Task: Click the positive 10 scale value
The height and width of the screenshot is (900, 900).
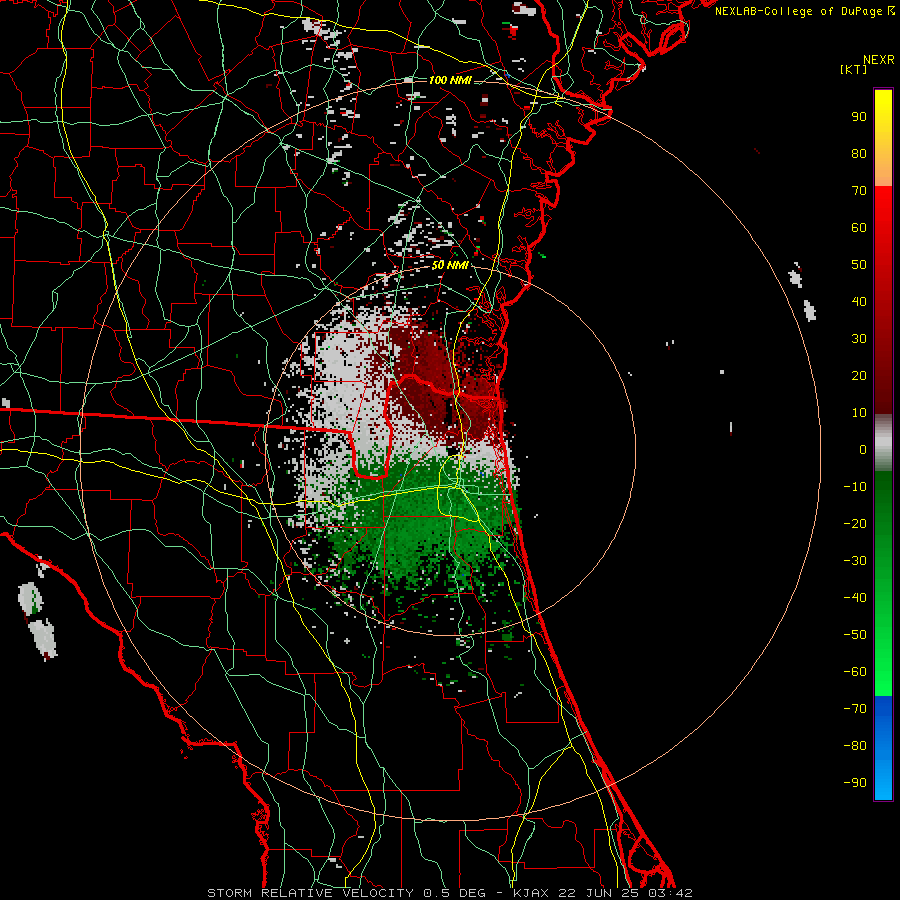Action: coord(859,413)
